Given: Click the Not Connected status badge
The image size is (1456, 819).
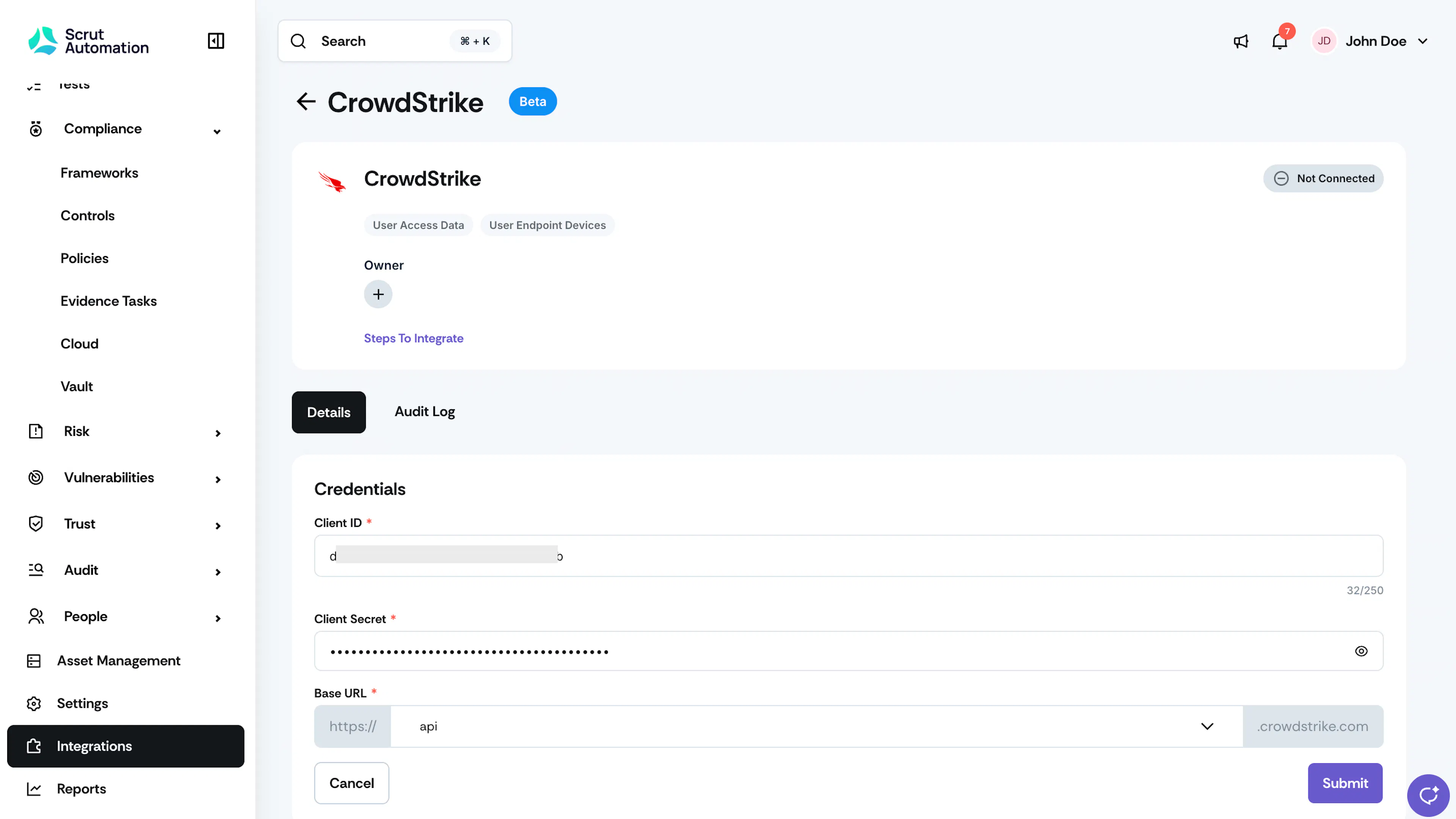Looking at the screenshot, I should tap(1323, 178).
